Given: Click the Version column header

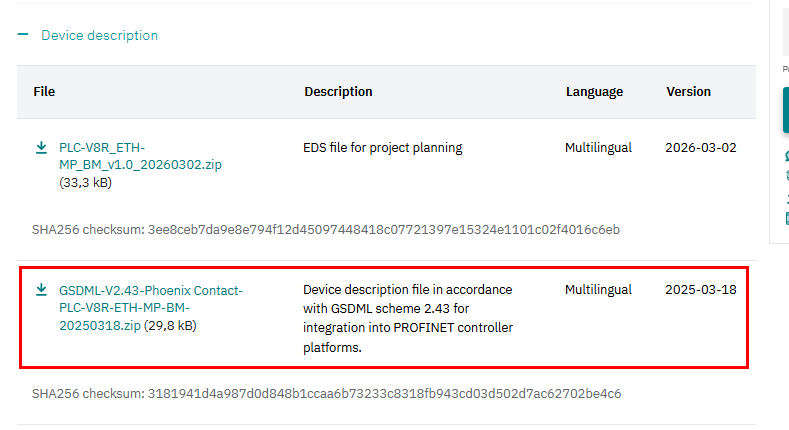Looking at the screenshot, I should (x=688, y=91).
